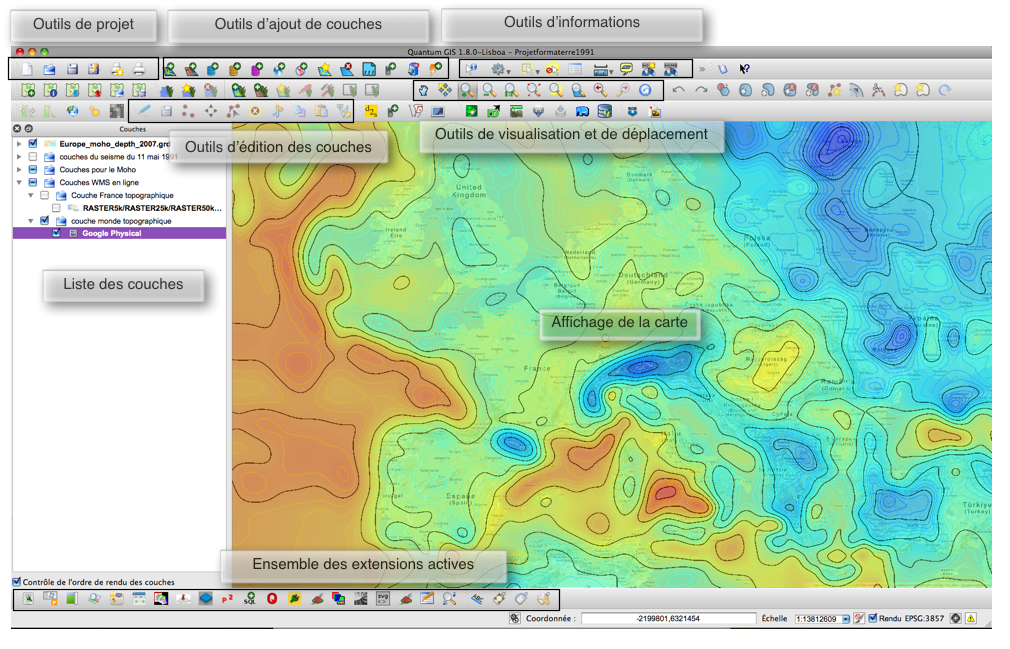
Task: Uncheck the Europe_moho_depth_2007.grd layer checkbox
Action: coord(33,144)
